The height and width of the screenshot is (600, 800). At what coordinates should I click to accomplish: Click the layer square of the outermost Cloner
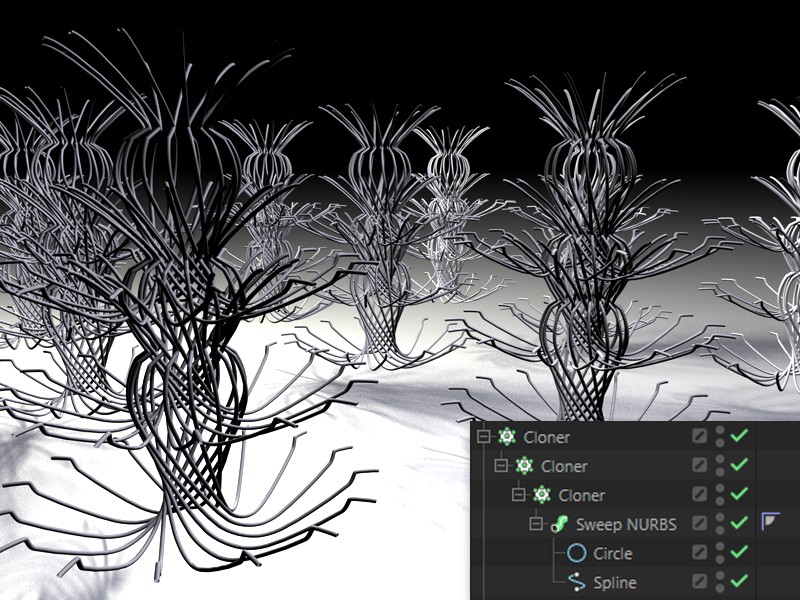[699, 435]
